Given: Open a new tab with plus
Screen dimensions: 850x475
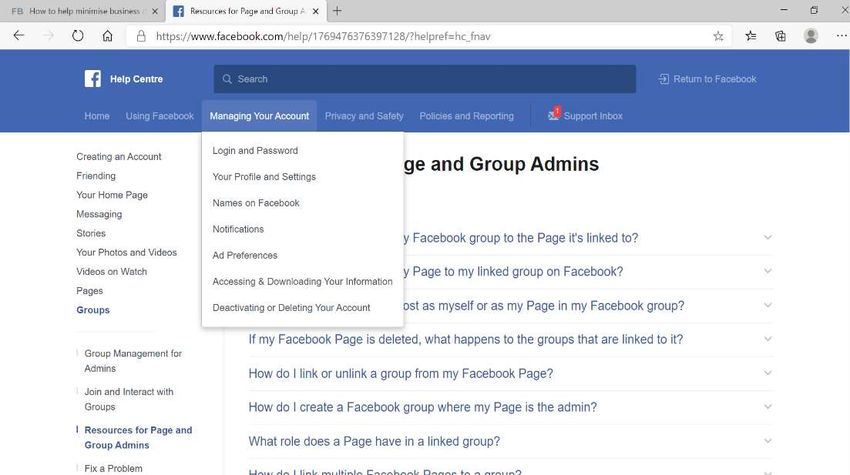Looking at the screenshot, I should pos(337,11).
